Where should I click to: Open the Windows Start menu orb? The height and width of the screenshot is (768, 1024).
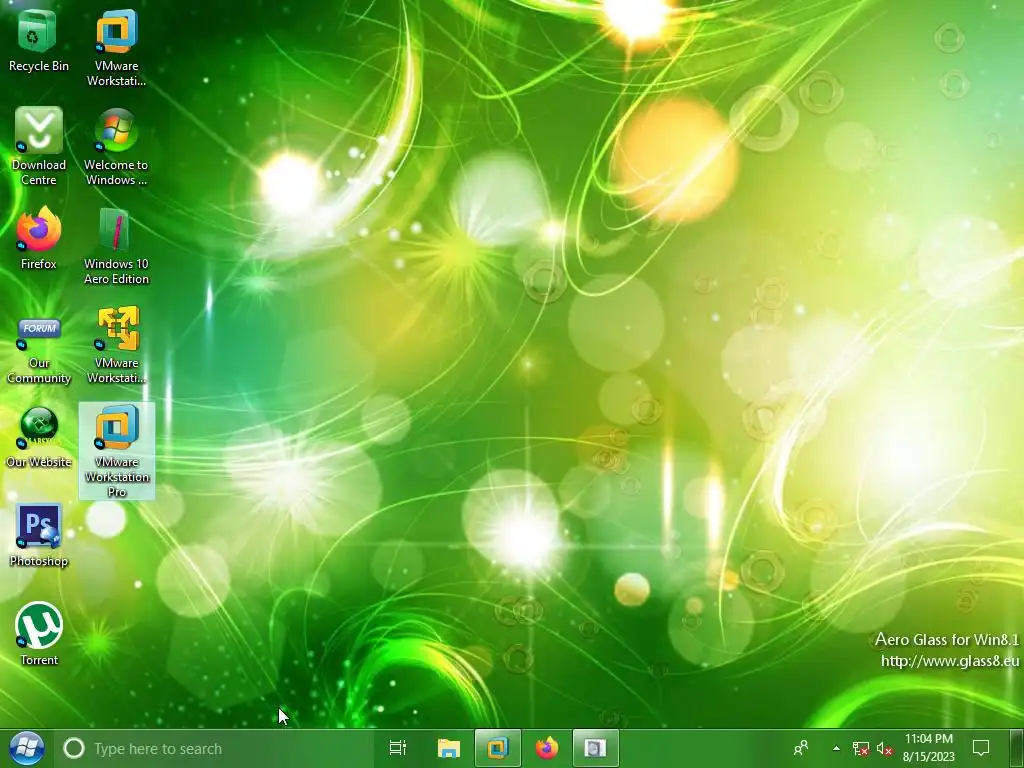click(27, 748)
